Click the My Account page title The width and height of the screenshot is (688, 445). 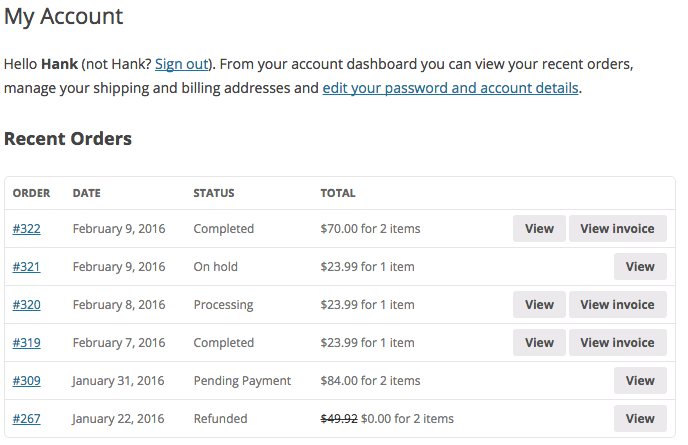coord(64,17)
